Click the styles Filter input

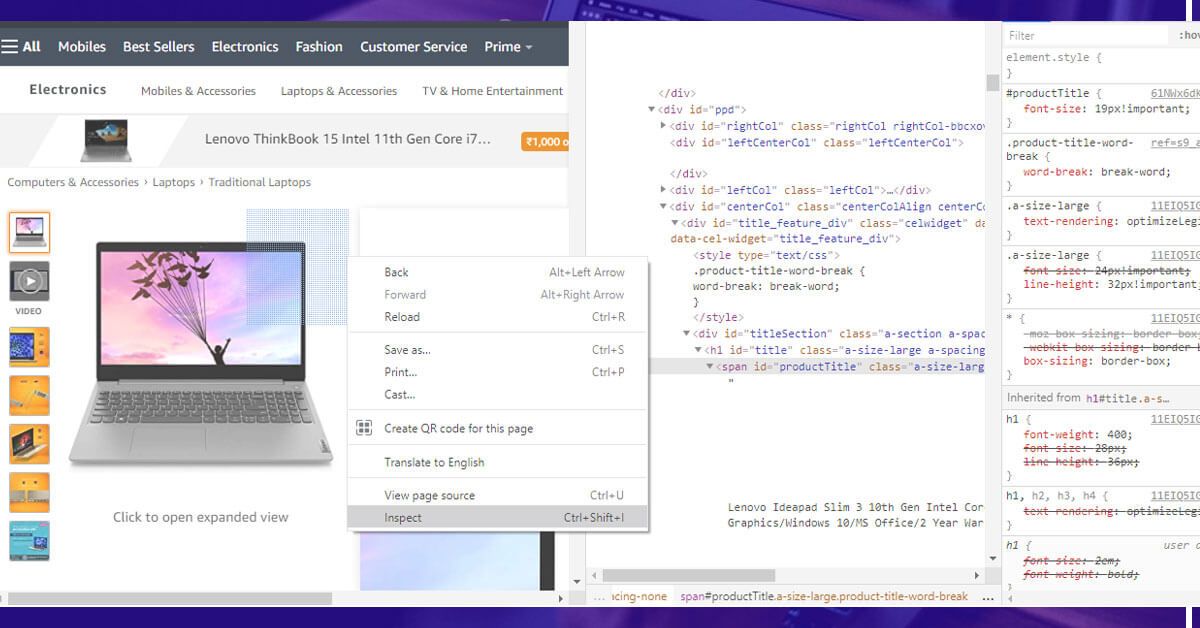1087,35
